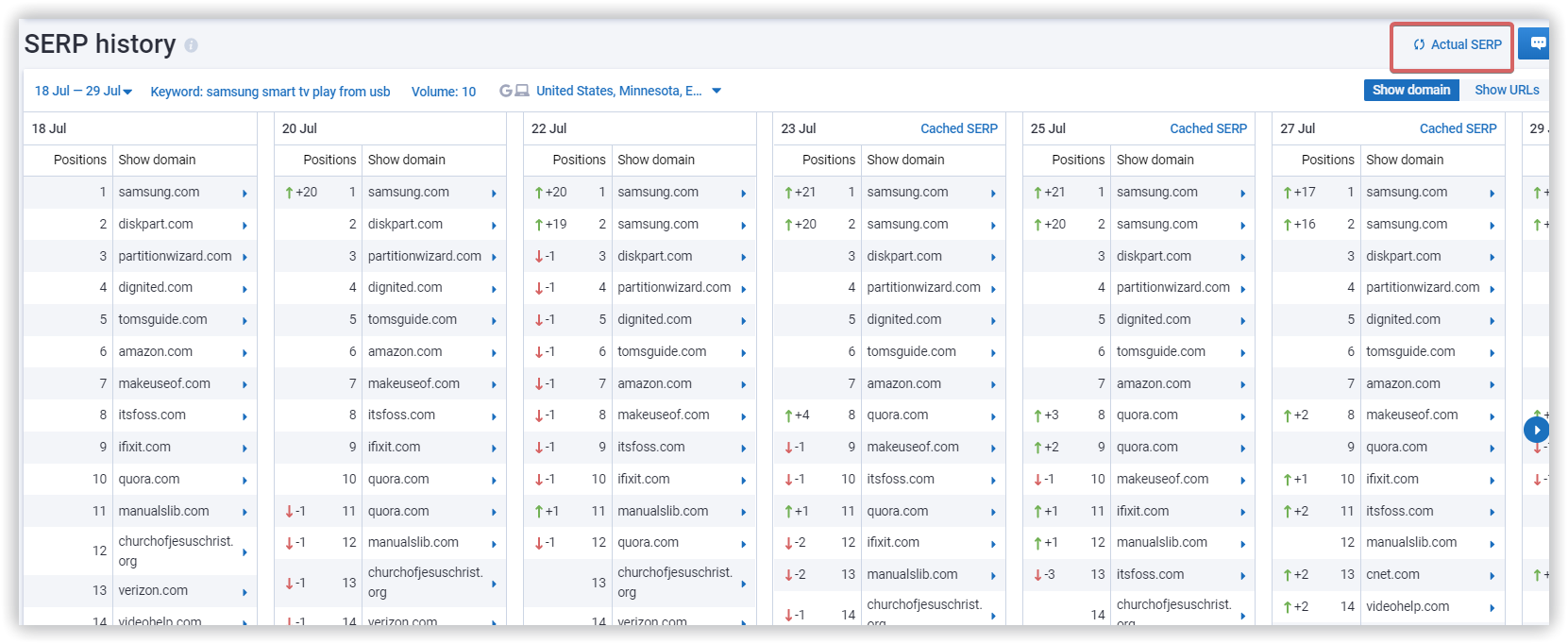Click samsung.com arrow in 20 Jul column
This screenshot has height=644, width=1568.
(x=494, y=194)
